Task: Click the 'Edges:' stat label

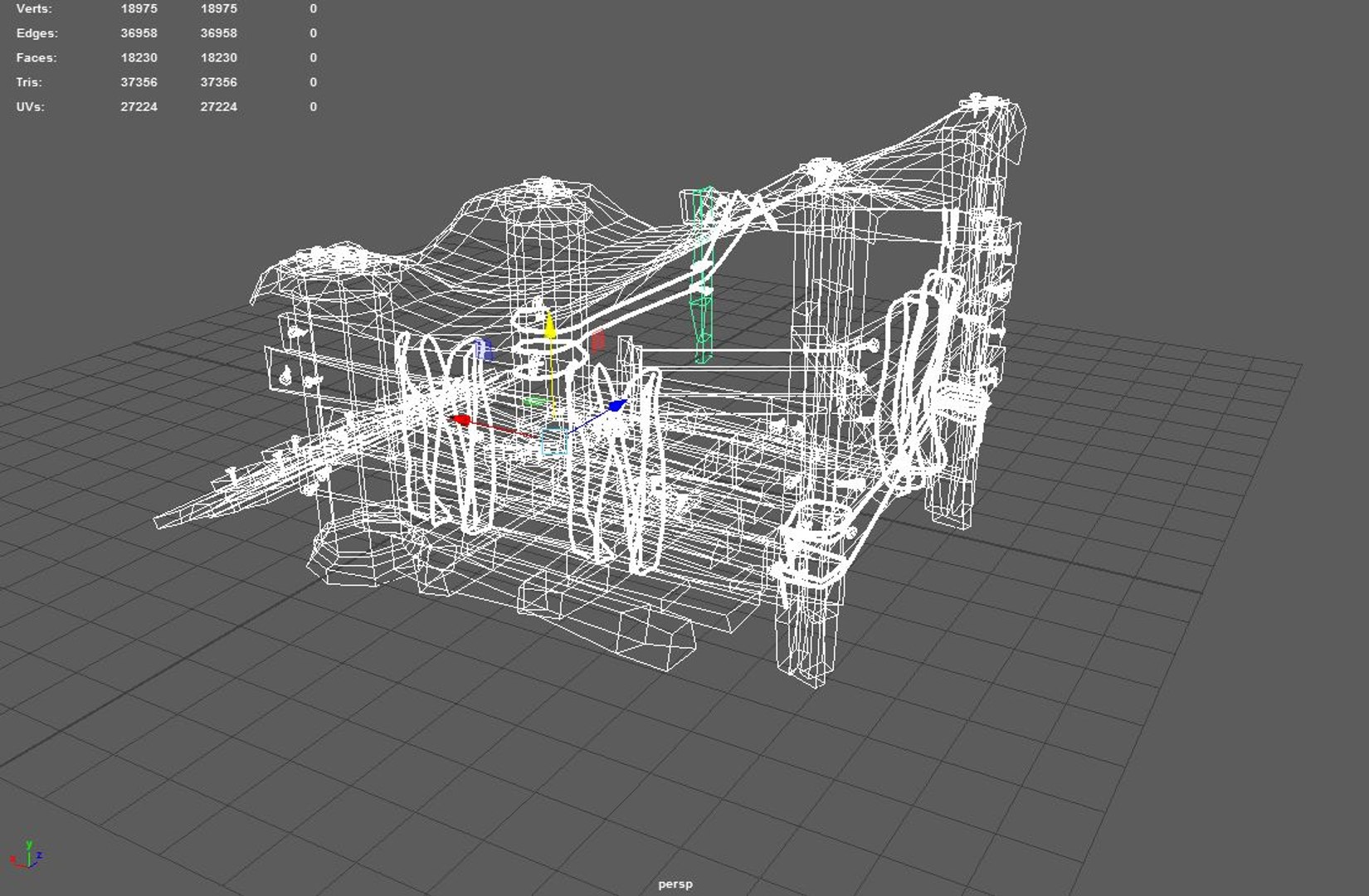Action: (x=37, y=33)
